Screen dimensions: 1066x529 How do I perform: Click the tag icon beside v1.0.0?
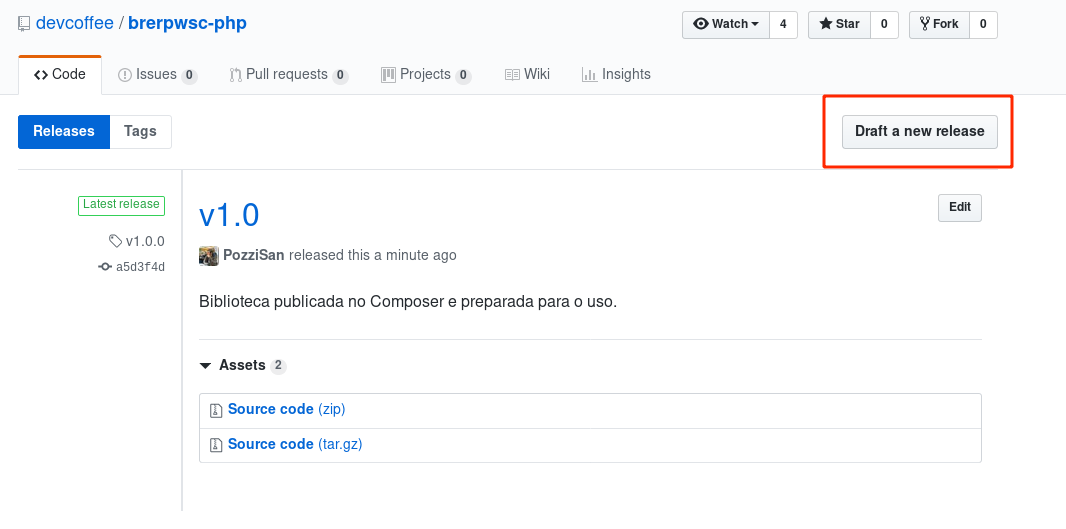(116, 241)
